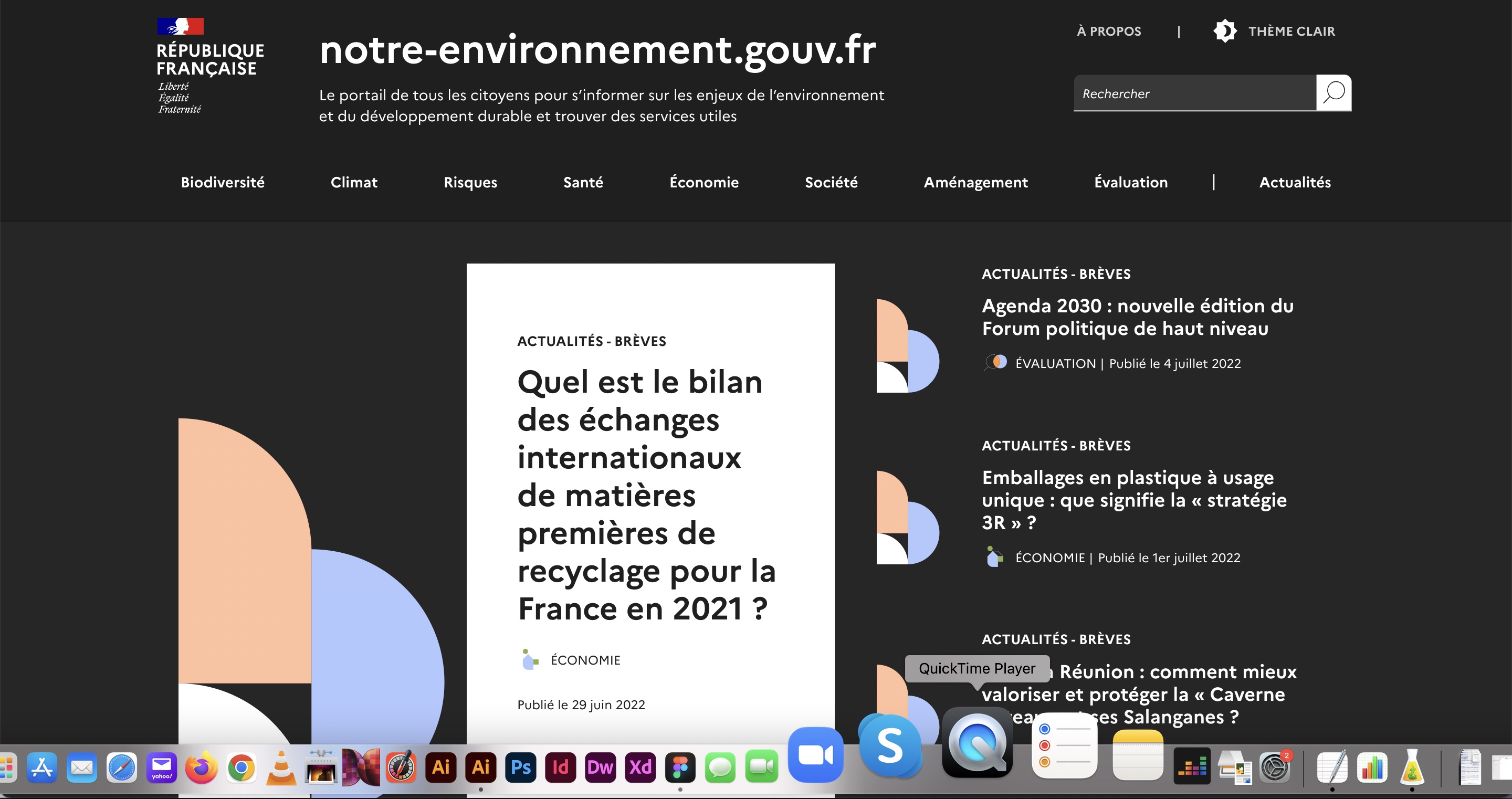
Task: Open the notre-environnement.gouv.fr site title link
Action: (597, 50)
